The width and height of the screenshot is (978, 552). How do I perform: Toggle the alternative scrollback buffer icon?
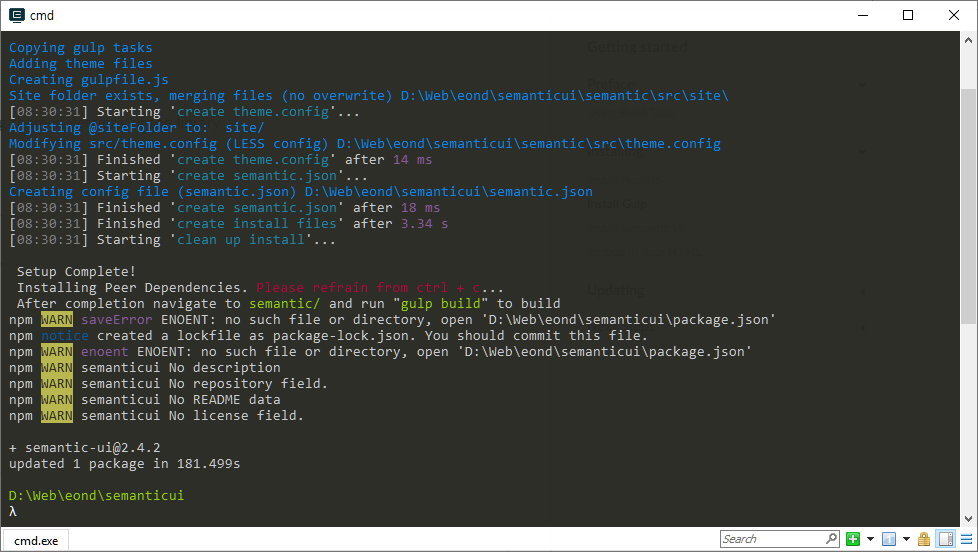[x=946, y=539]
